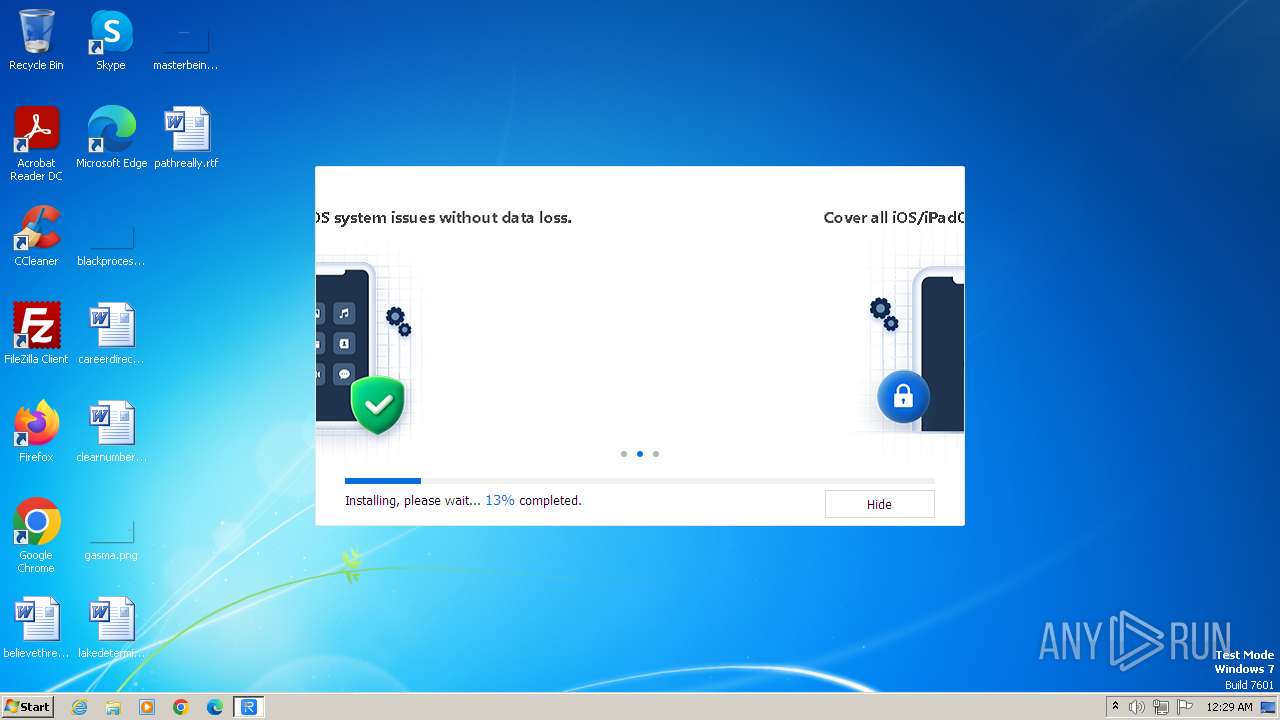1280x720 pixels.
Task: Select the third carousel dot indicator
Action: pos(656,454)
